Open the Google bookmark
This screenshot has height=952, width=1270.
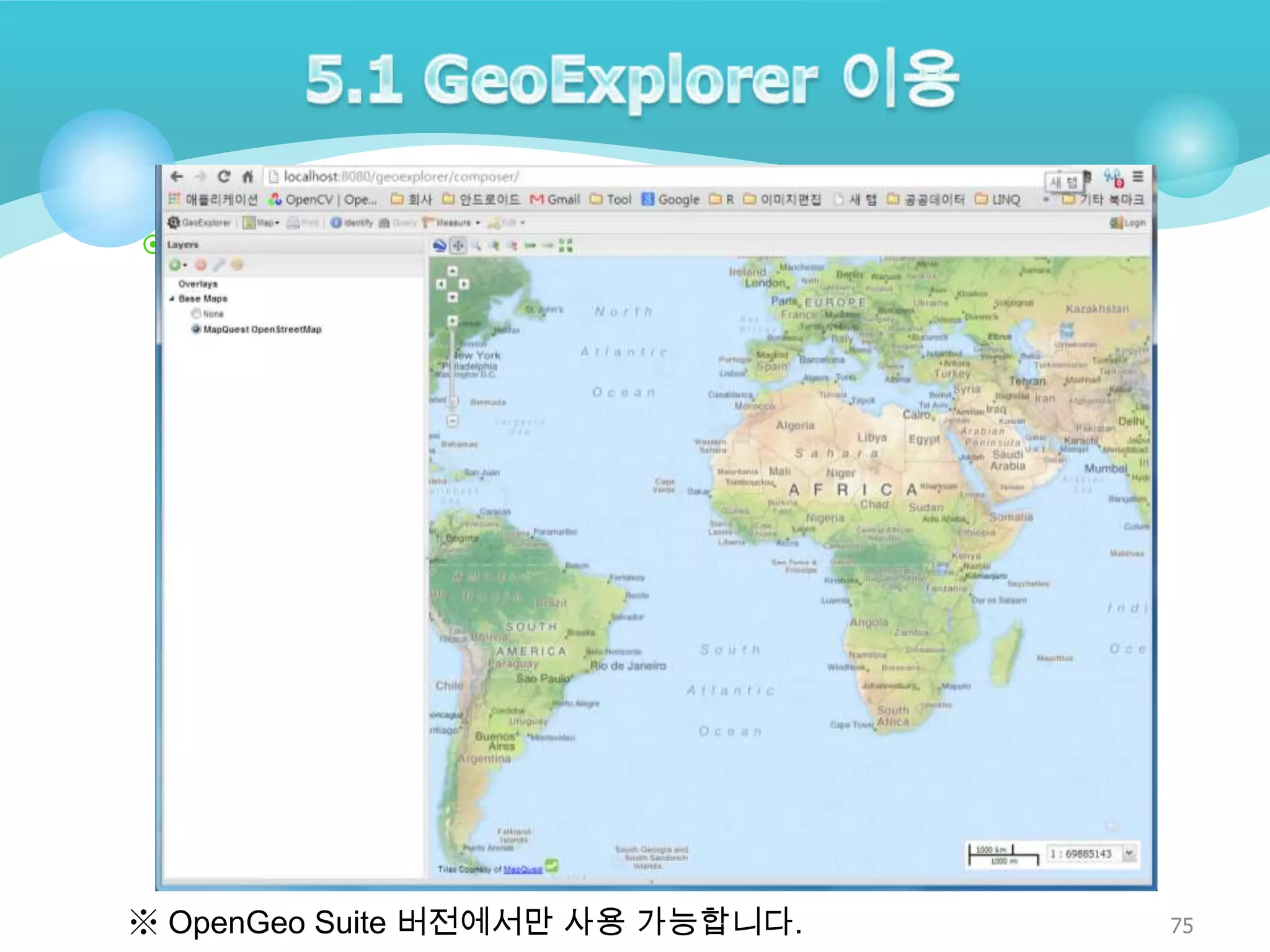[670, 200]
